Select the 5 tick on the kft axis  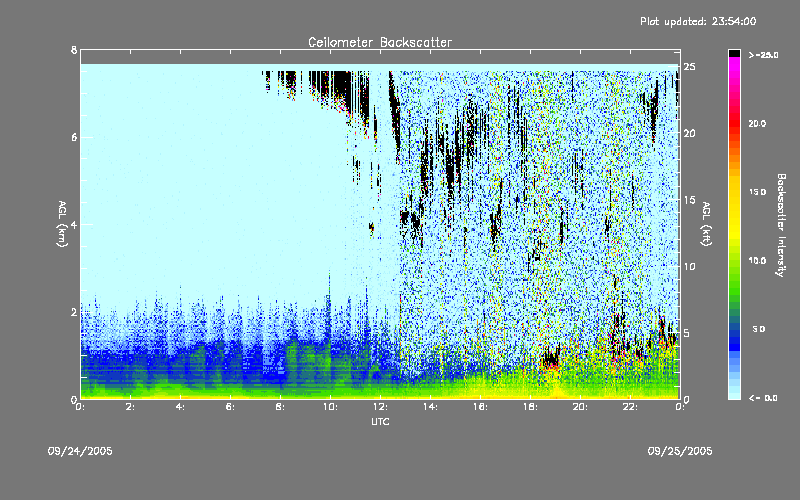687,333
